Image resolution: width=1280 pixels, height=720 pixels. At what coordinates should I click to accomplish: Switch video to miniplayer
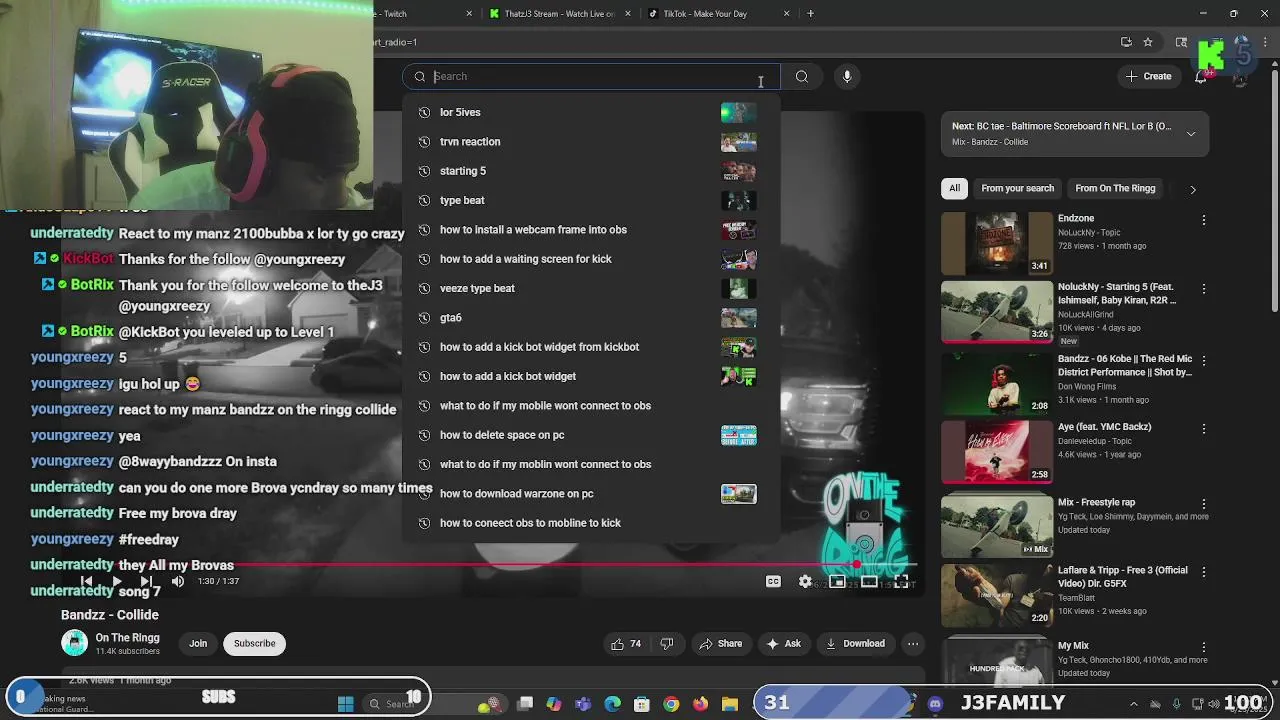[x=837, y=581]
